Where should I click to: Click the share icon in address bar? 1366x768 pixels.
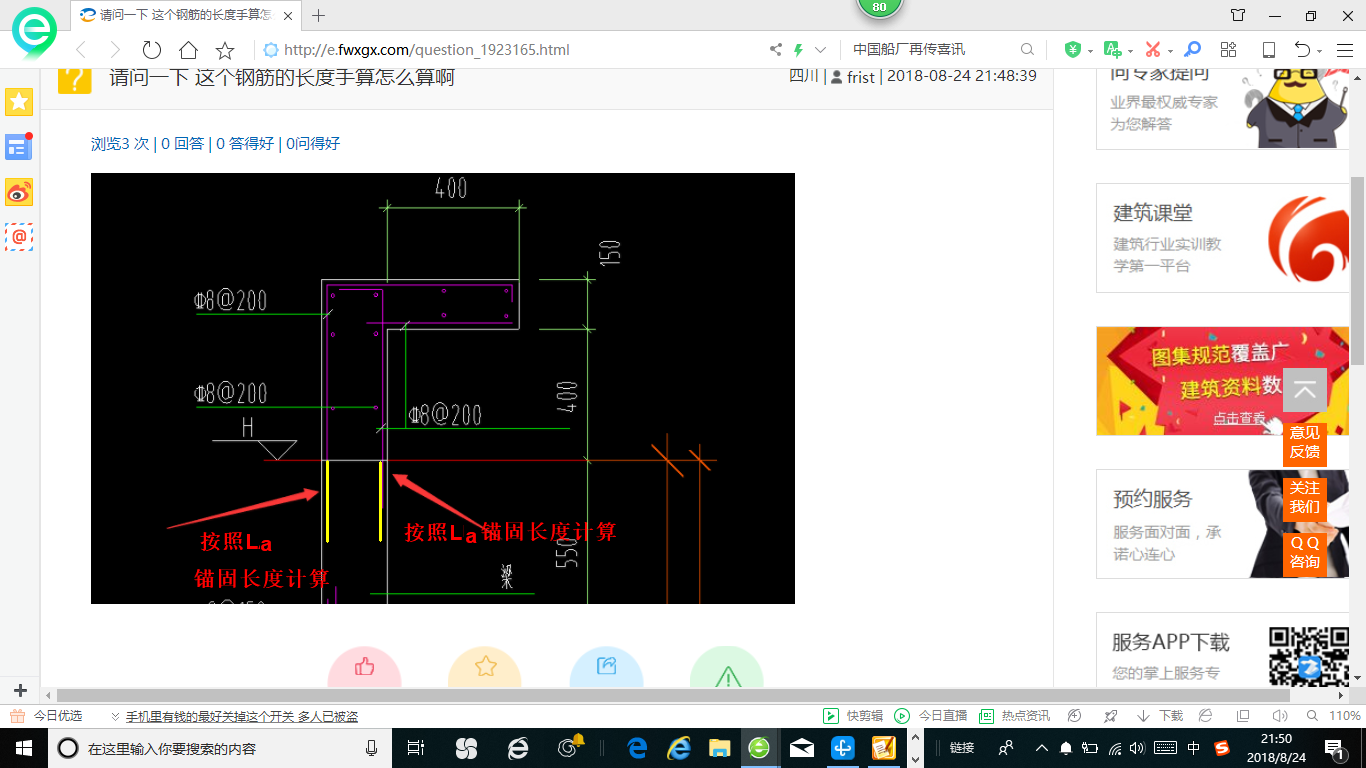click(x=775, y=50)
